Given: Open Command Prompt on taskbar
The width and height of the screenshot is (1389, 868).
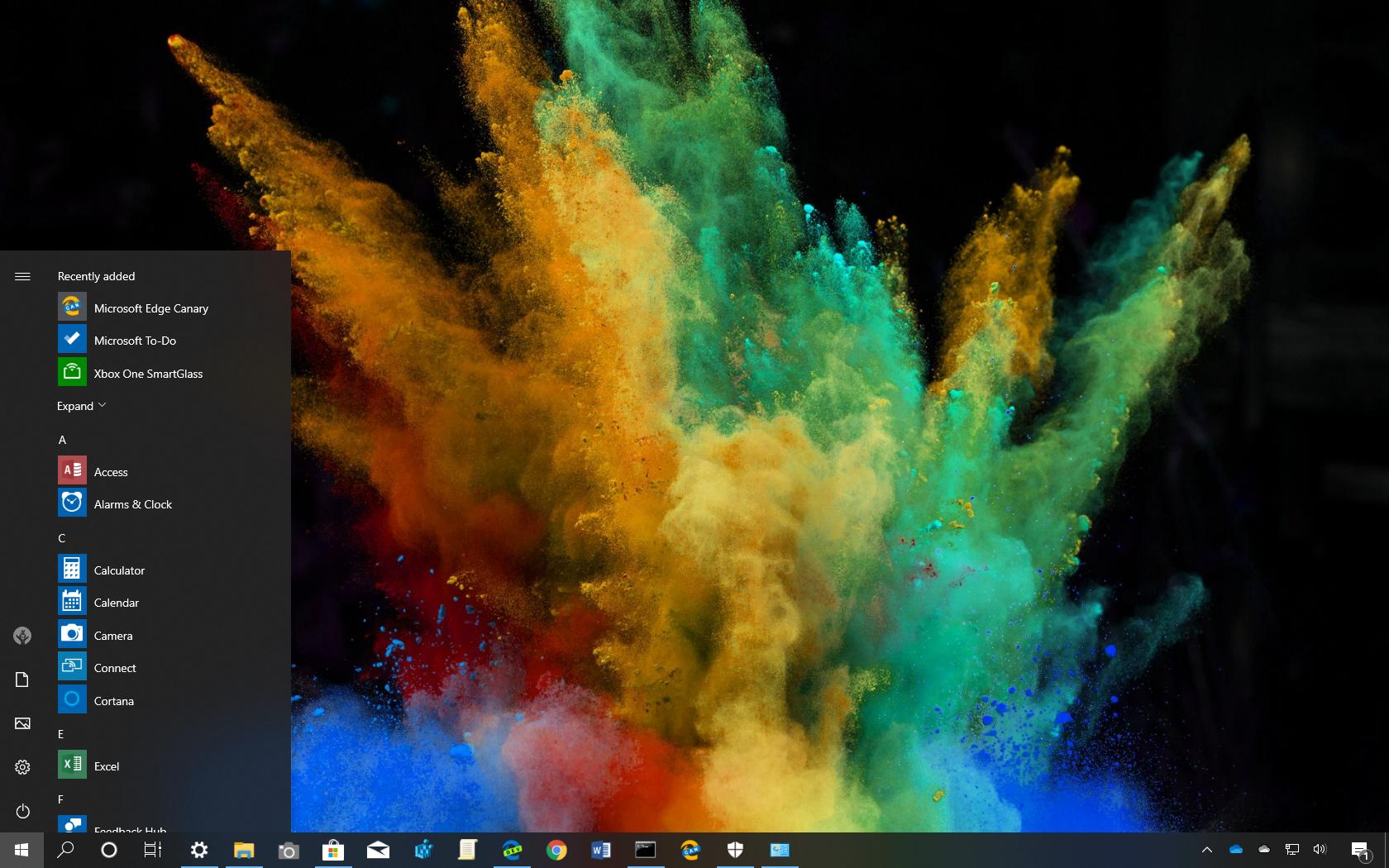Looking at the screenshot, I should point(646,850).
